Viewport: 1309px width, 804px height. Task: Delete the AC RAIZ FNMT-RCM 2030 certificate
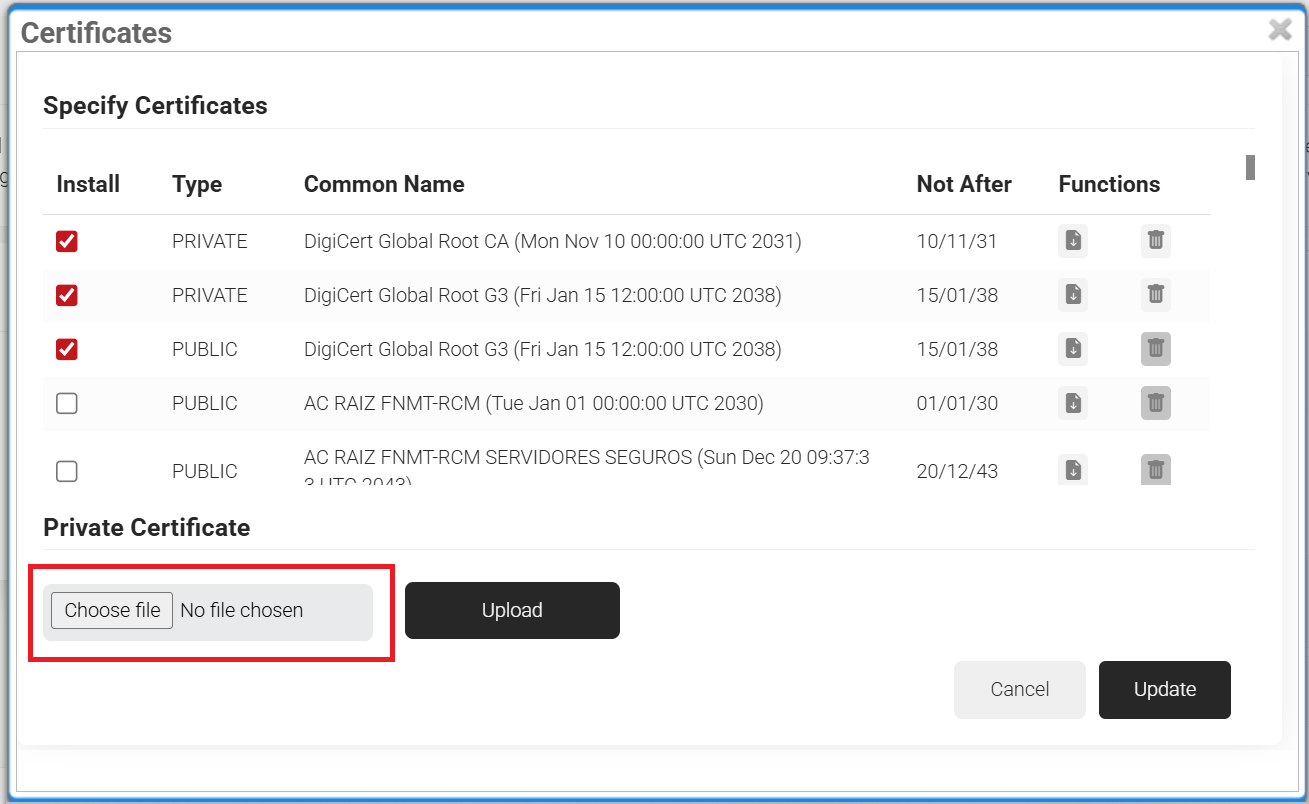[x=1155, y=403]
